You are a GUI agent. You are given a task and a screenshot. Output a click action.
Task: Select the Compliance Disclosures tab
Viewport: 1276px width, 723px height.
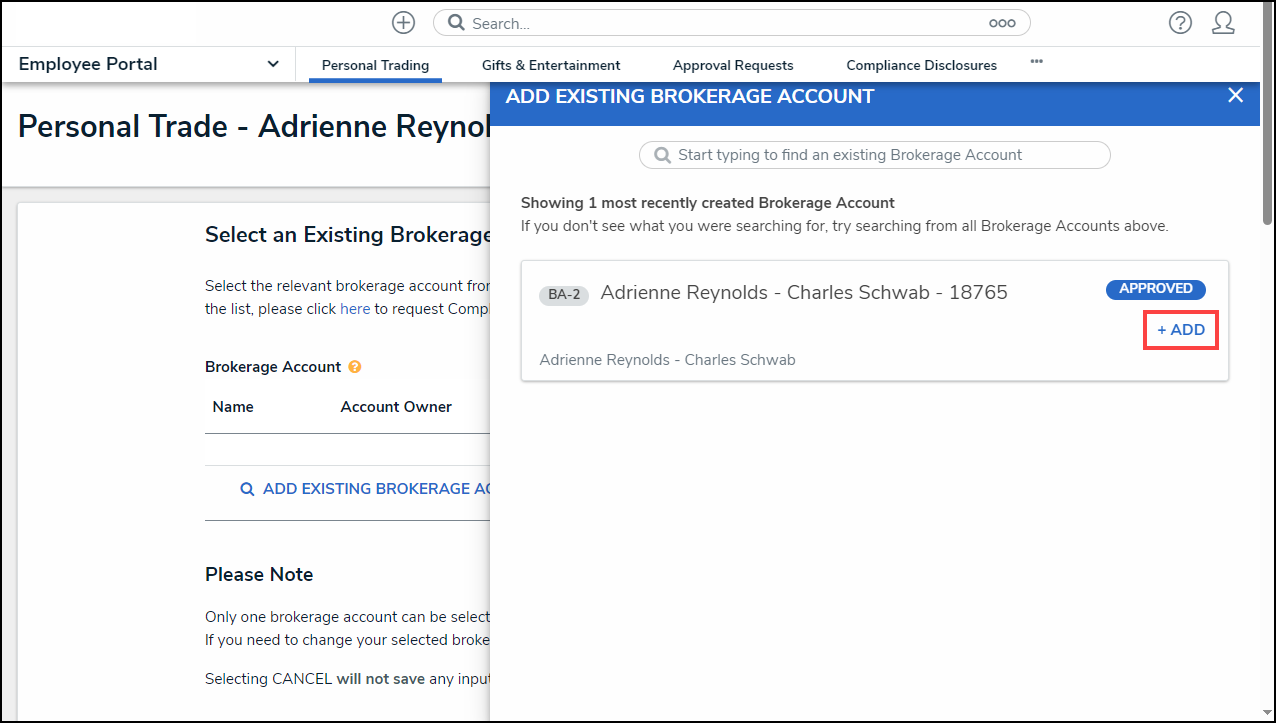(921, 65)
